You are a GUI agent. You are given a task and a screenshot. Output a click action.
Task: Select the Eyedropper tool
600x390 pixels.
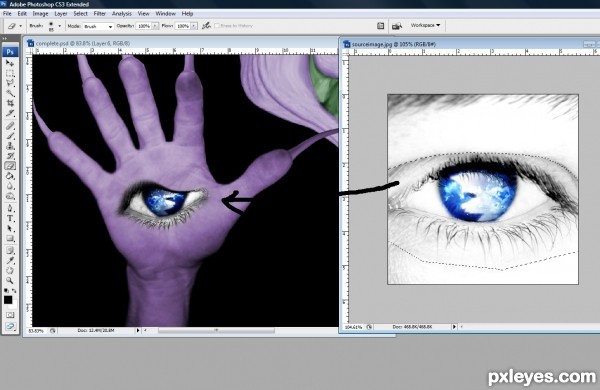[10, 261]
